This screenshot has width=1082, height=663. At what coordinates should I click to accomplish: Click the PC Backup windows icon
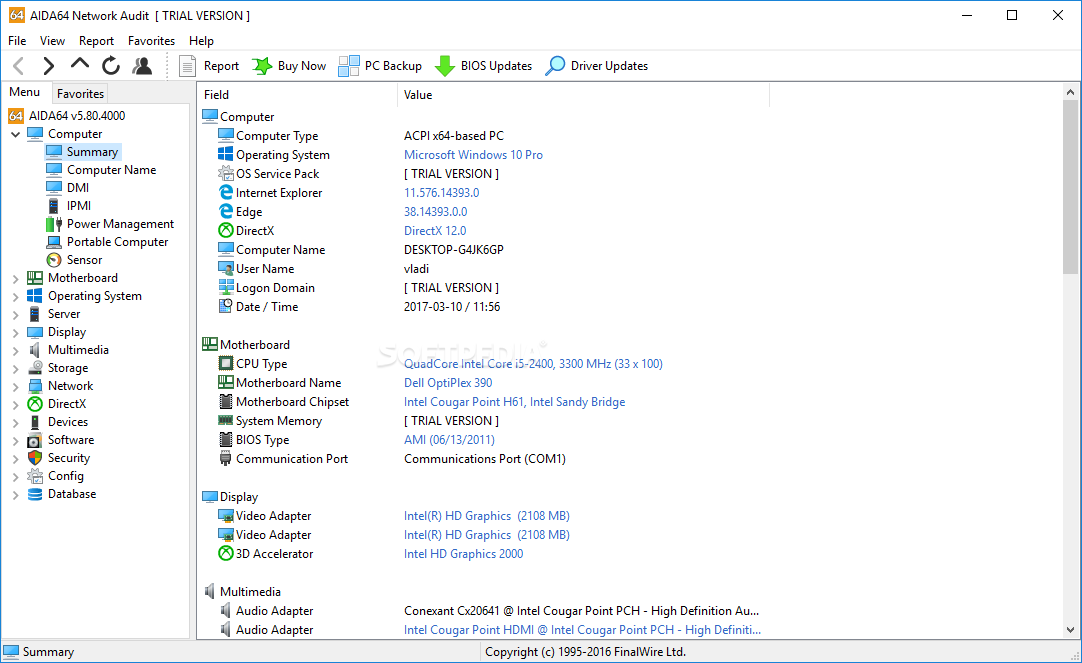tap(348, 66)
